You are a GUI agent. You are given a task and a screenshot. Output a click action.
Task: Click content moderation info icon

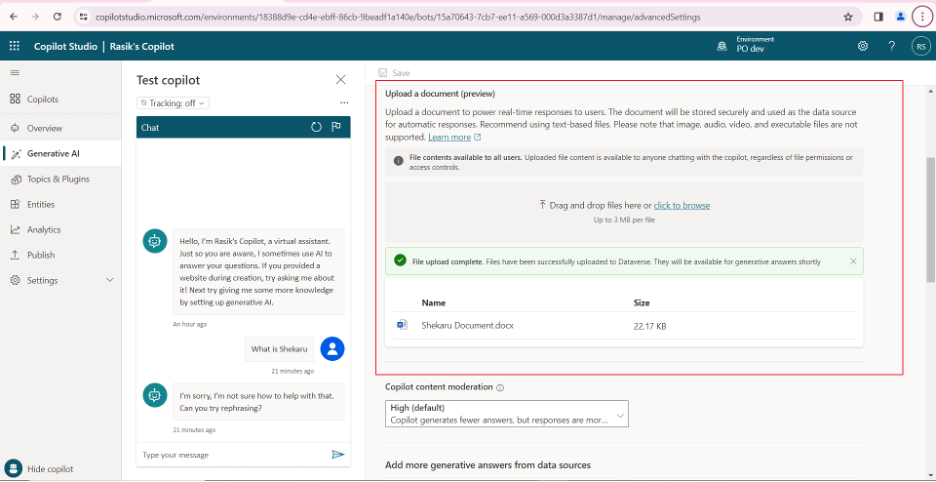[x=500, y=387]
